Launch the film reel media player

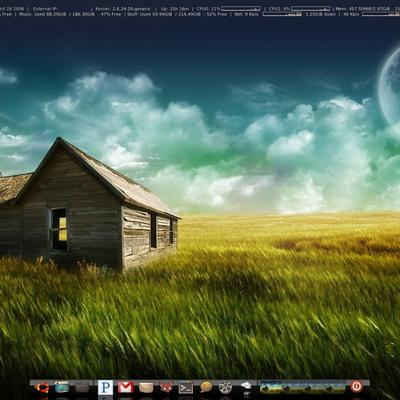pyautogui.click(x=225, y=387)
